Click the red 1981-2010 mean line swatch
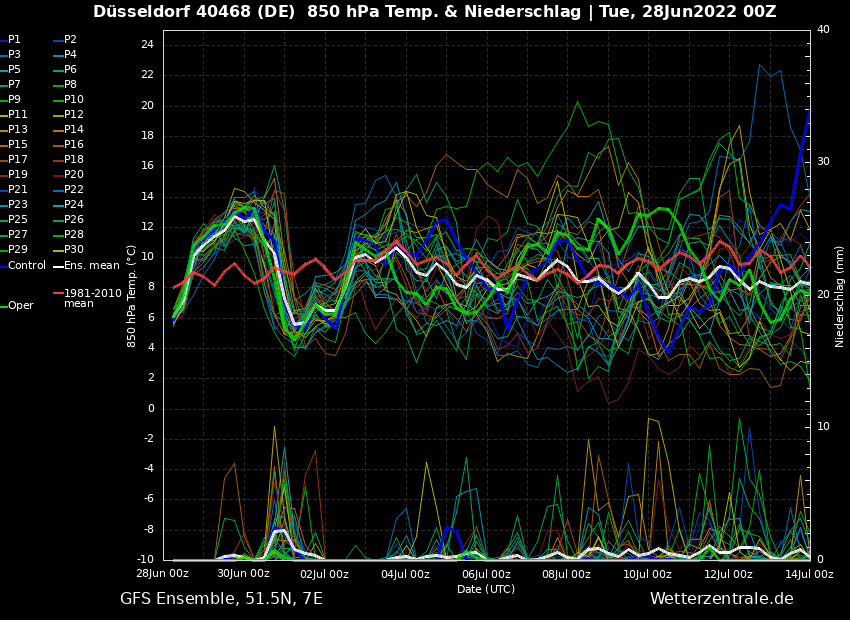The image size is (850, 620). click(x=58, y=294)
